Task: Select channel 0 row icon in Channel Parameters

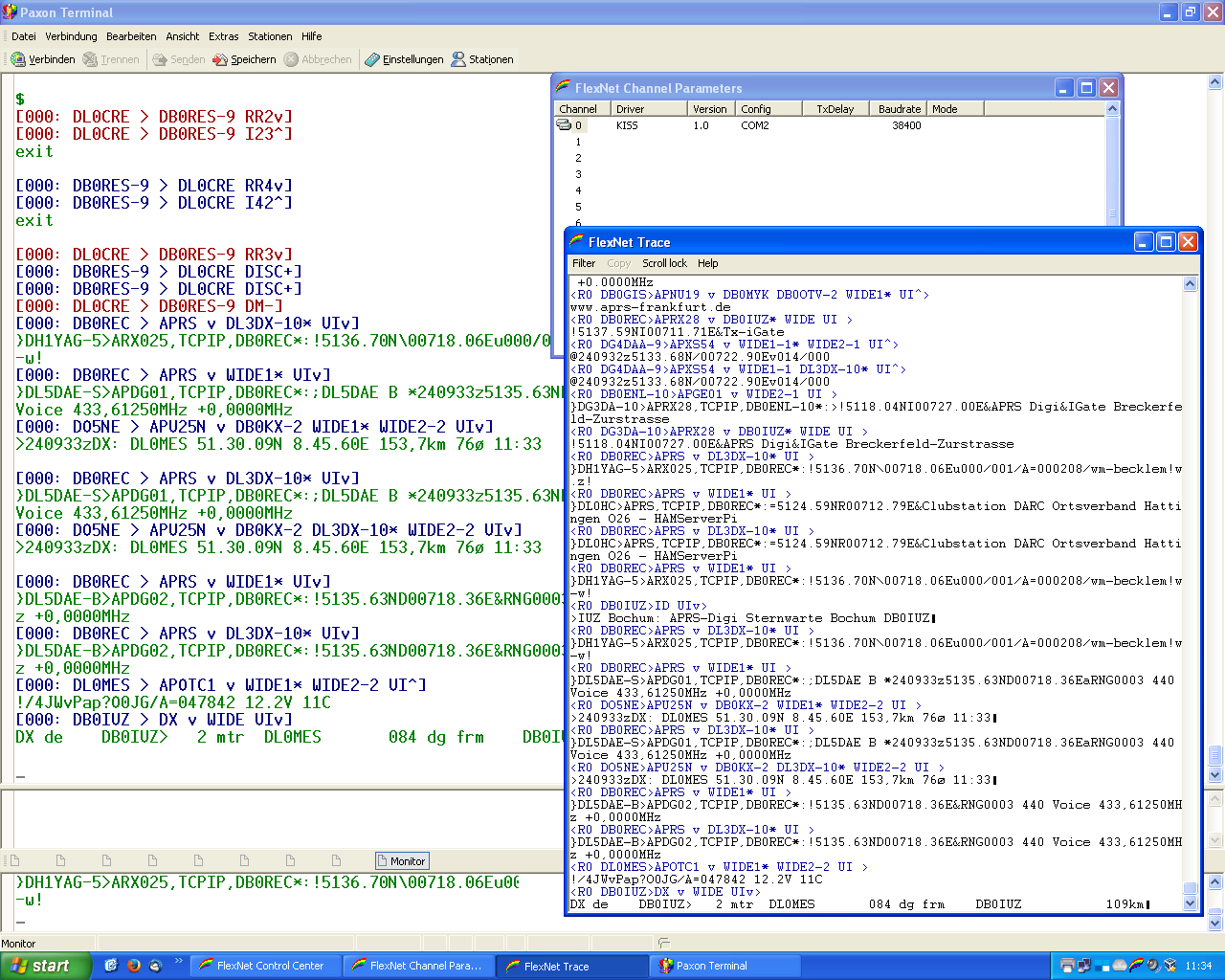Action: click(x=564, y=125)
